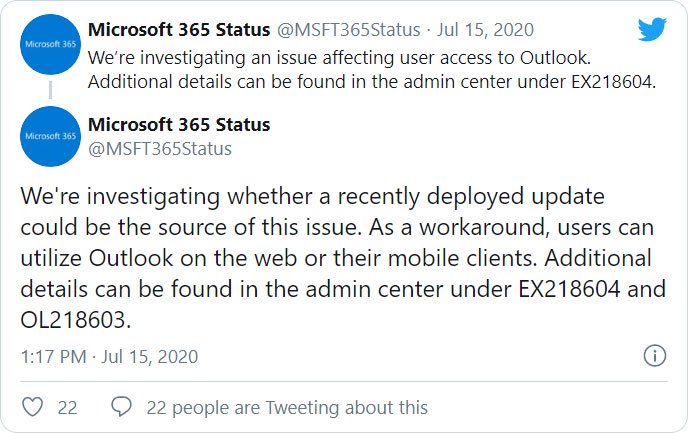The height and width of the screenshot is (433, 688).
Task: Click the like count next to the heart
Action: pyautogui.click(x=68, y=407)
